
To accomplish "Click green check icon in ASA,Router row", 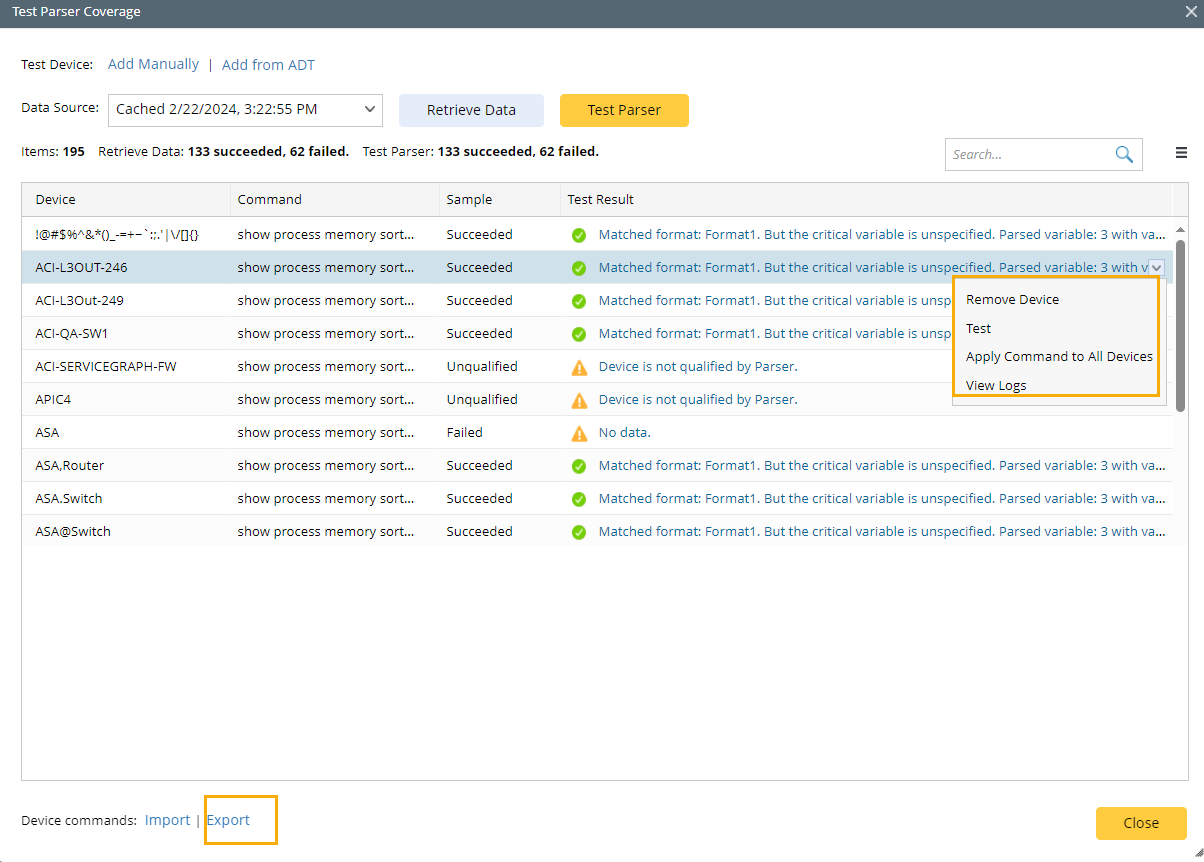I will pyautogui.click(x=579, y=466).
